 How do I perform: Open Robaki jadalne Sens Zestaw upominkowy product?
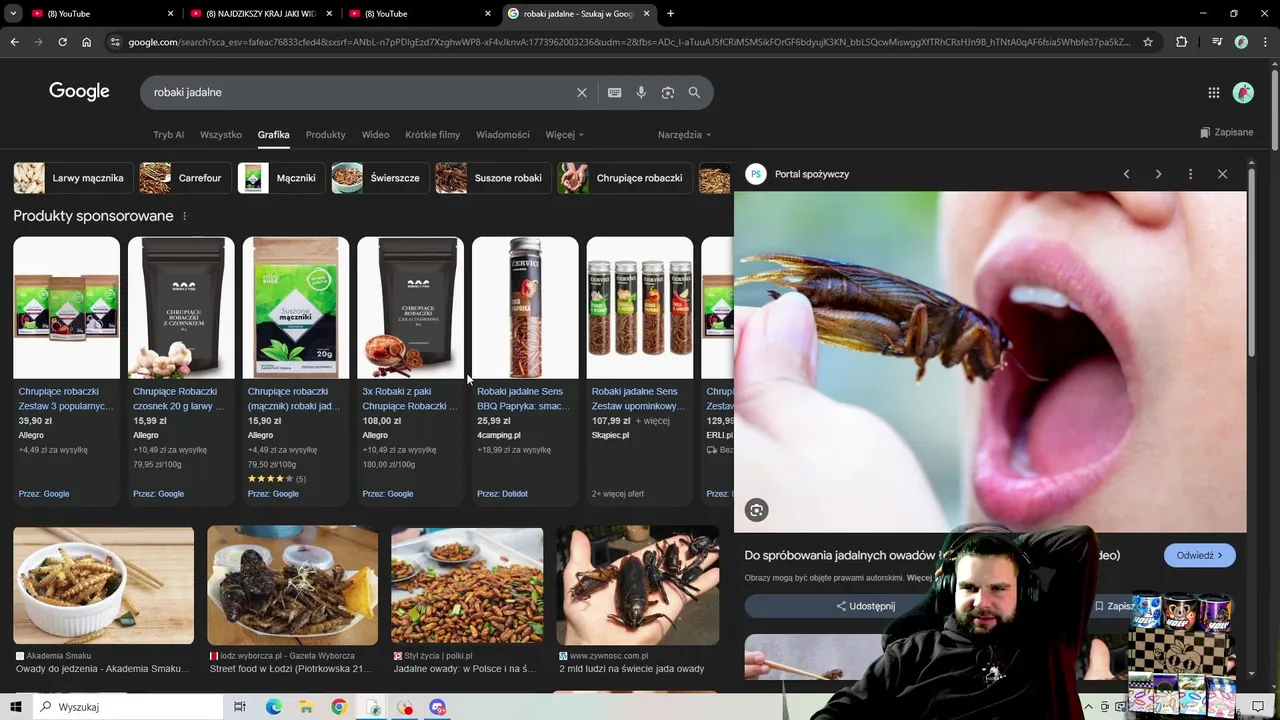coord(640,370)
